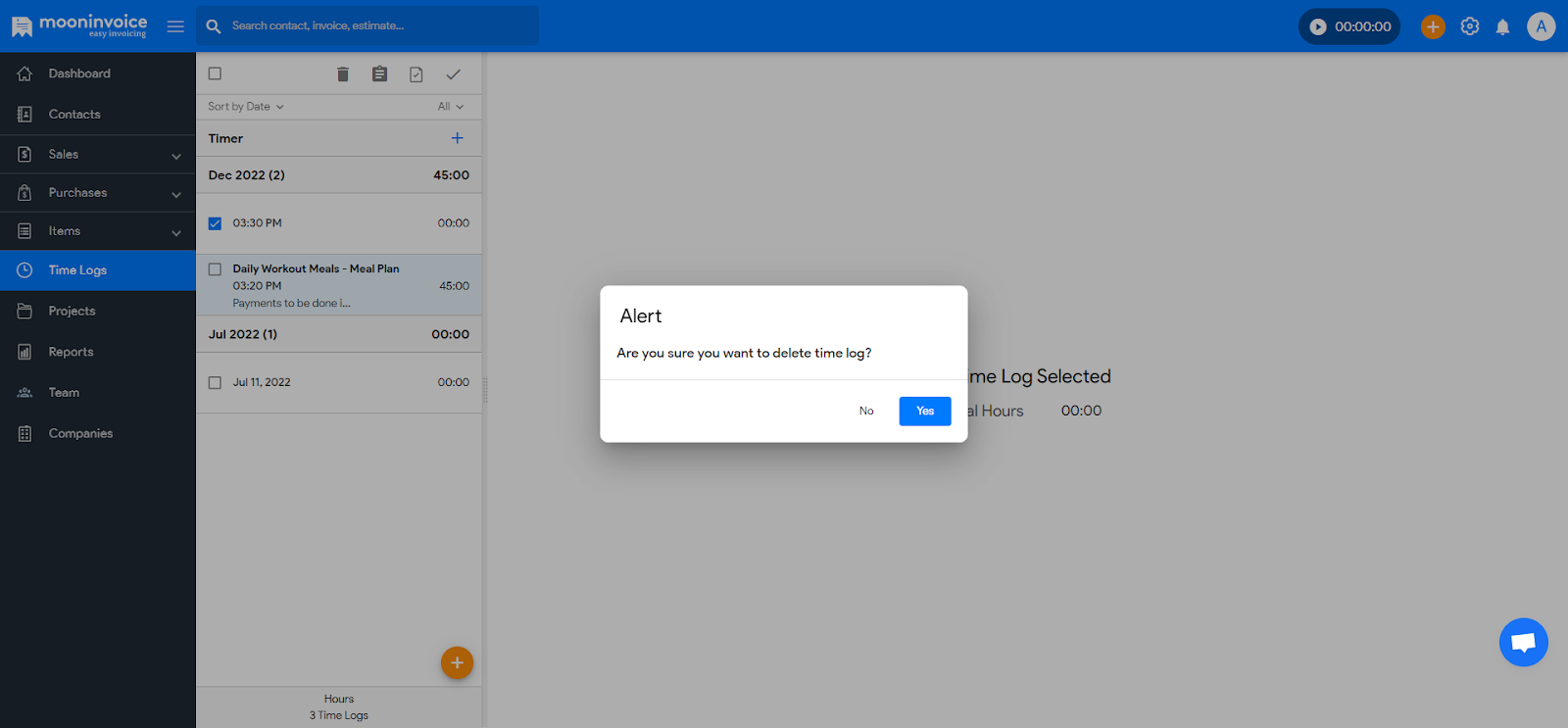Click No to cancel deletion
The width and height of the screenshot is (1568, 728).
pos(866,411)
